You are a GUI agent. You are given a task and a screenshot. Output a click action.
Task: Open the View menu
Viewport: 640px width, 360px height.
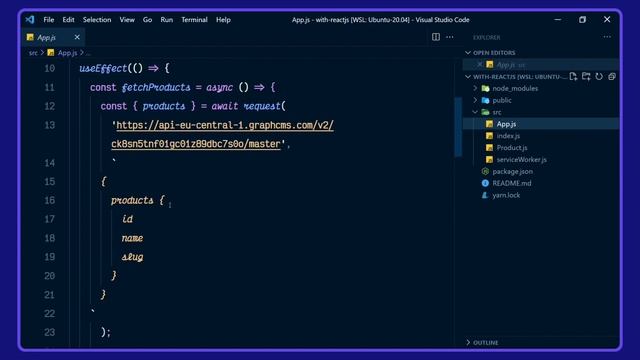[127, 20]
